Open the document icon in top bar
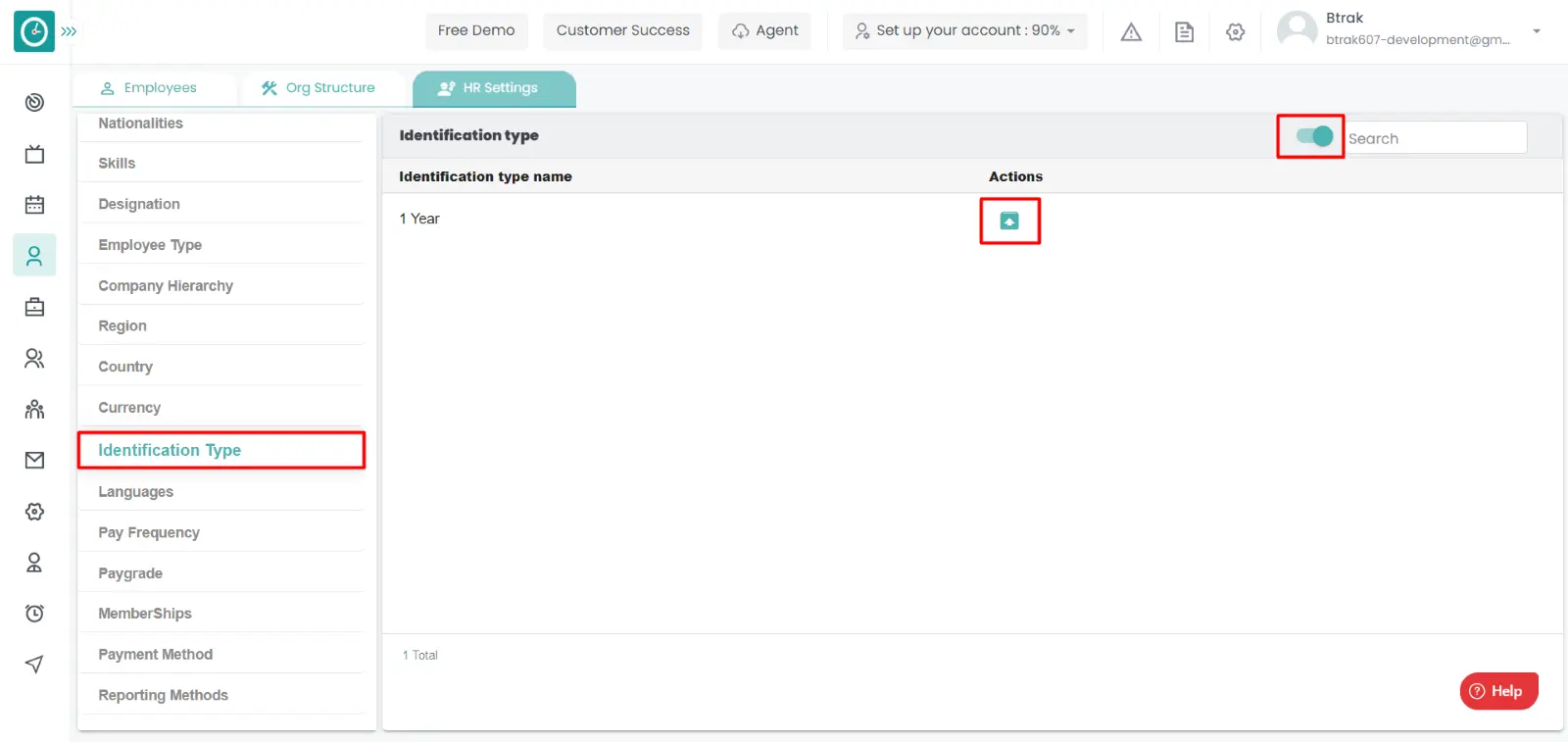 1184,32
